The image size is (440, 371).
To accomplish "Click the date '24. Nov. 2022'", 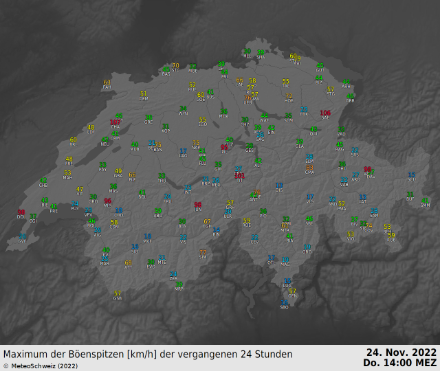I will (x=401, y=352).
